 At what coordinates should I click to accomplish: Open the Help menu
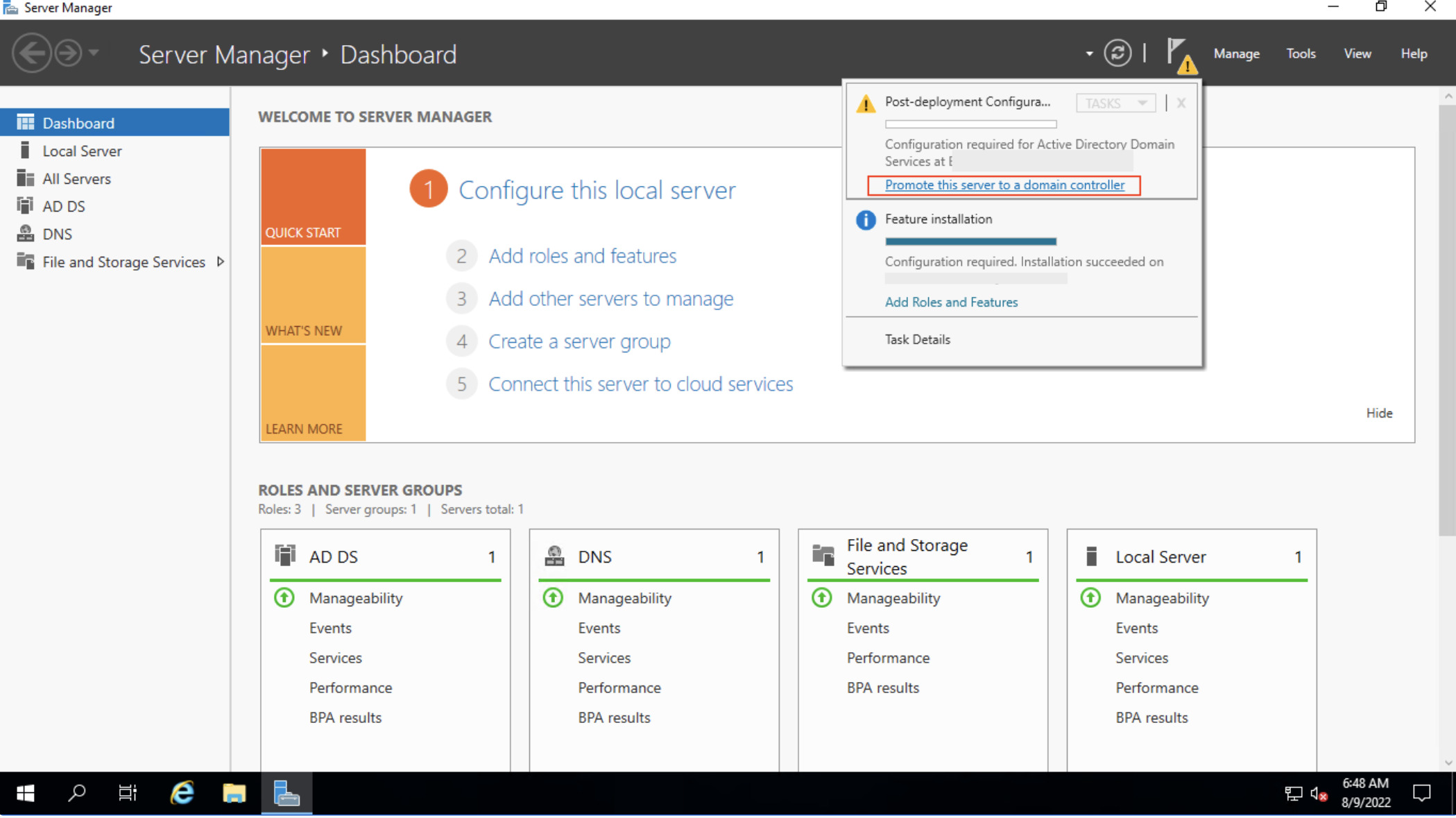click(1414, 53)
